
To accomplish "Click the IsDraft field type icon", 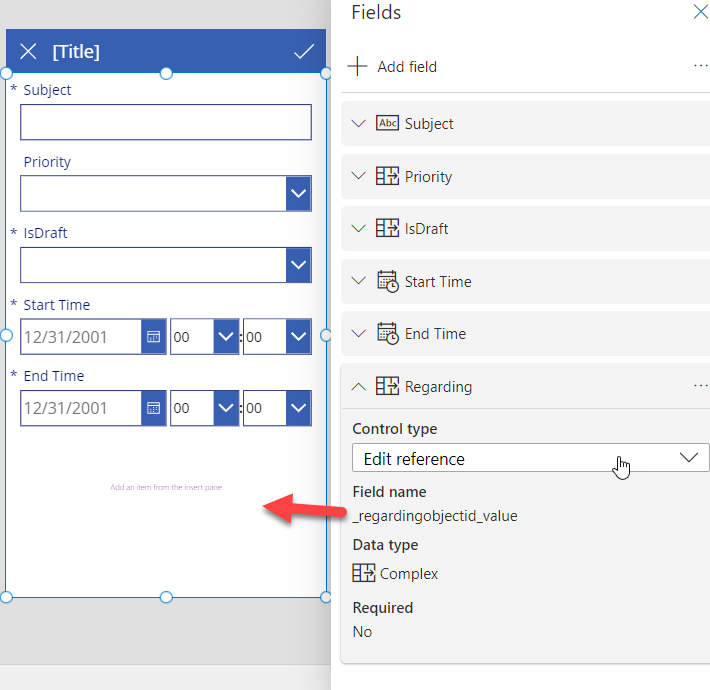I will click(387, 228).
